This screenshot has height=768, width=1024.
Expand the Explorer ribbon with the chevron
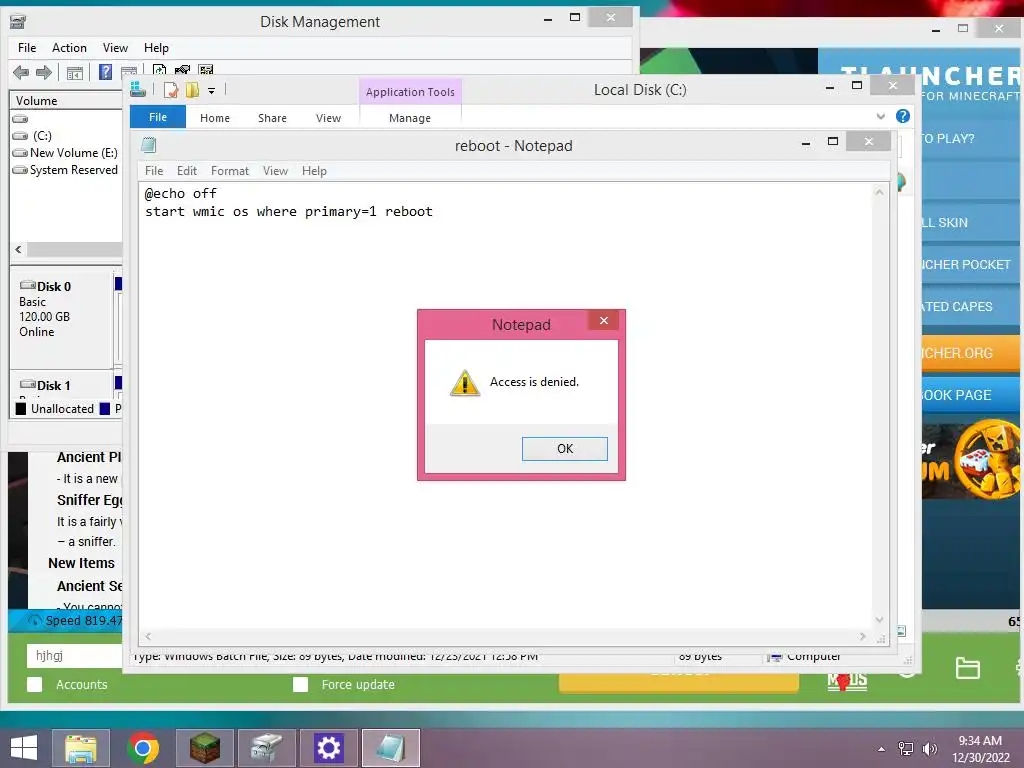point(880,116)
